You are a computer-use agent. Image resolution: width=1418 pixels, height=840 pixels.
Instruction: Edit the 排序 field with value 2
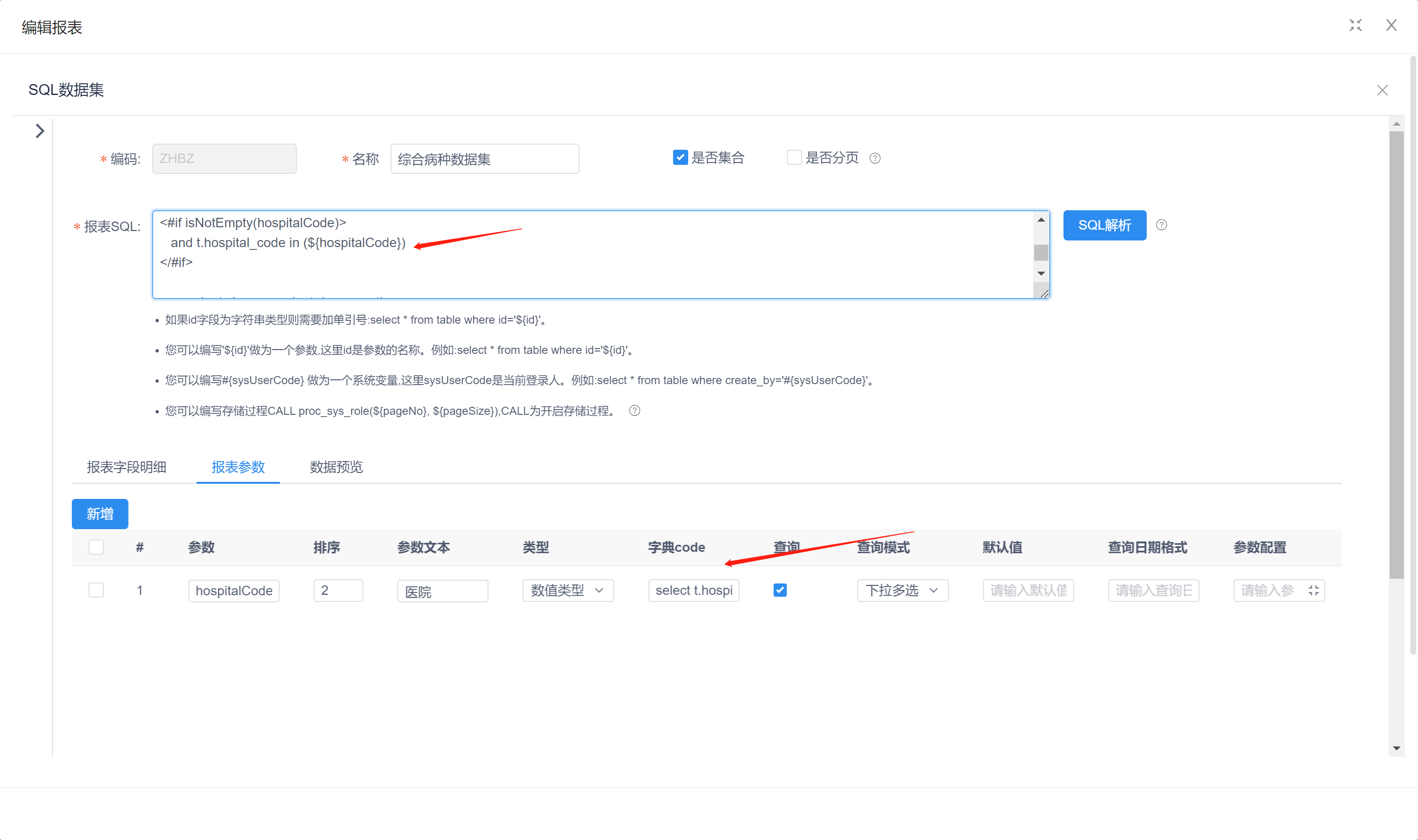[338, 591]
